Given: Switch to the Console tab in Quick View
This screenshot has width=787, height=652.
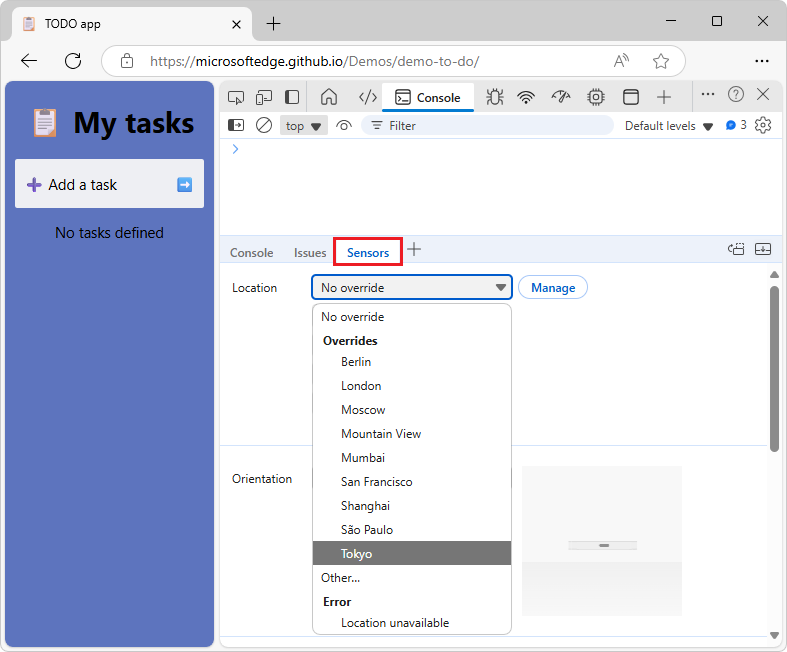Looking at the screenshot, I should 251,252.
